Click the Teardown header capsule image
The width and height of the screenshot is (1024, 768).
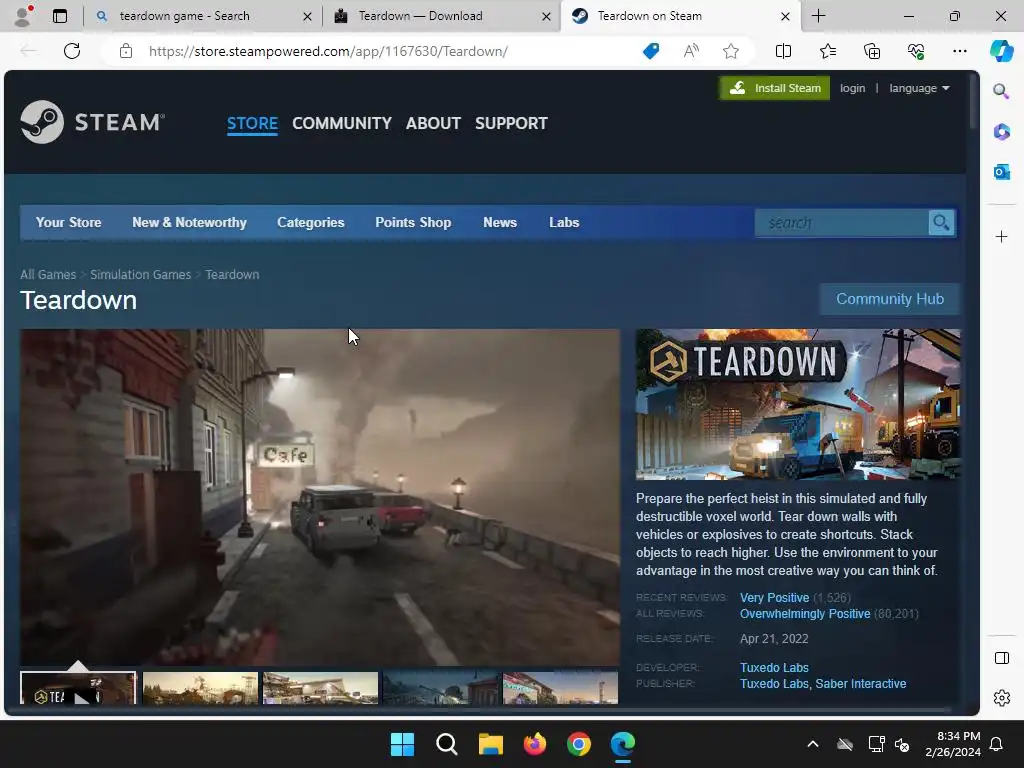798,404
